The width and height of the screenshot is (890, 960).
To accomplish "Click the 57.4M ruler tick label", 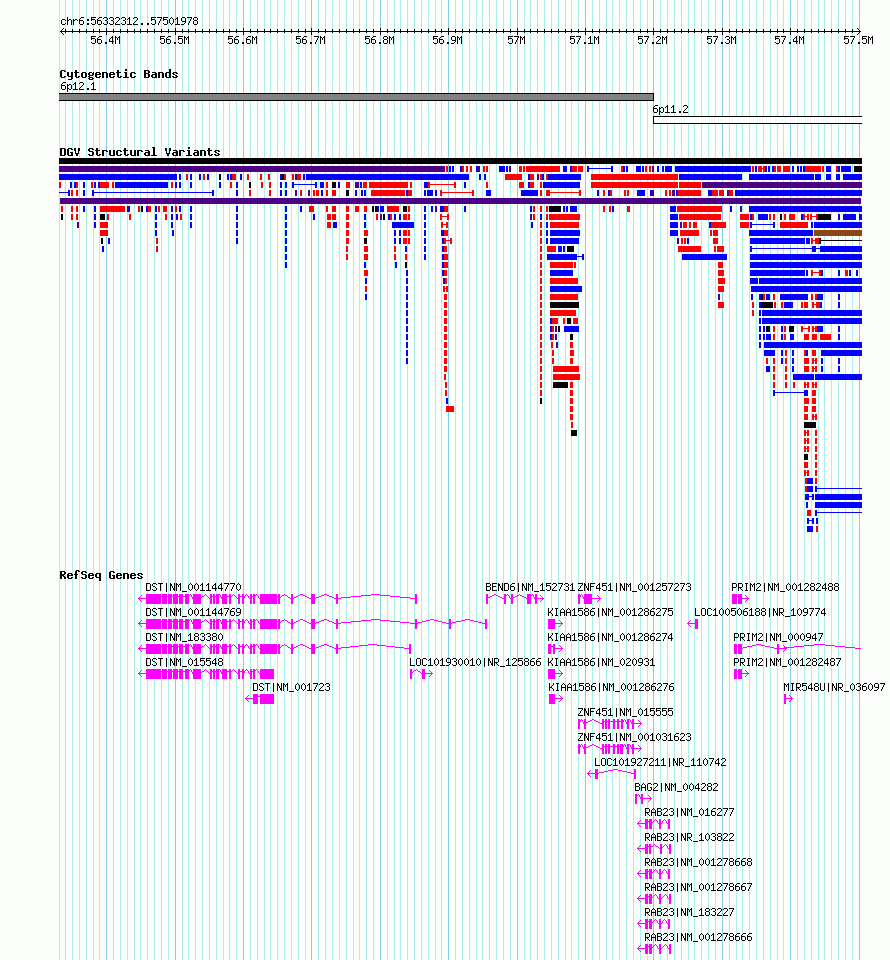I will tap(790, 40).
